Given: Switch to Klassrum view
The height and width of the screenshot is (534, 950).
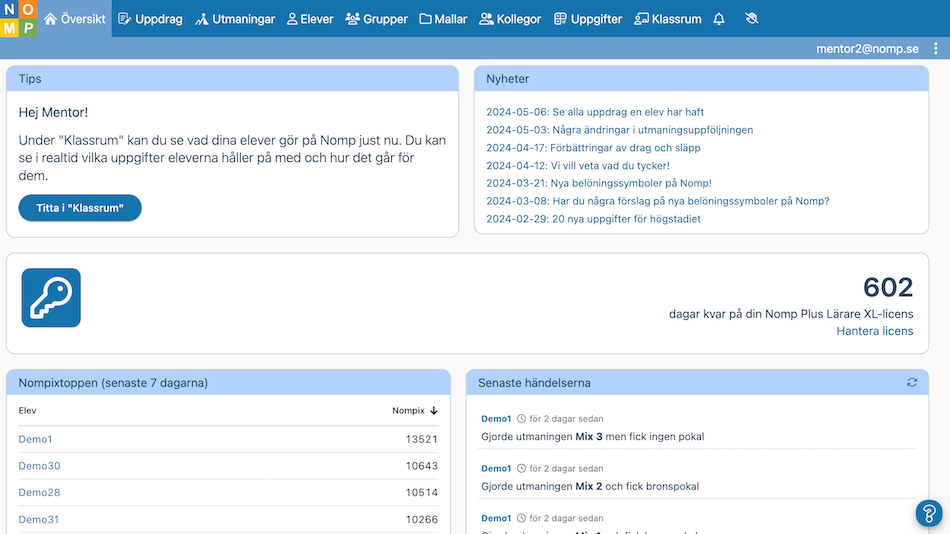Looking at the screenshot, I should 668,19.
